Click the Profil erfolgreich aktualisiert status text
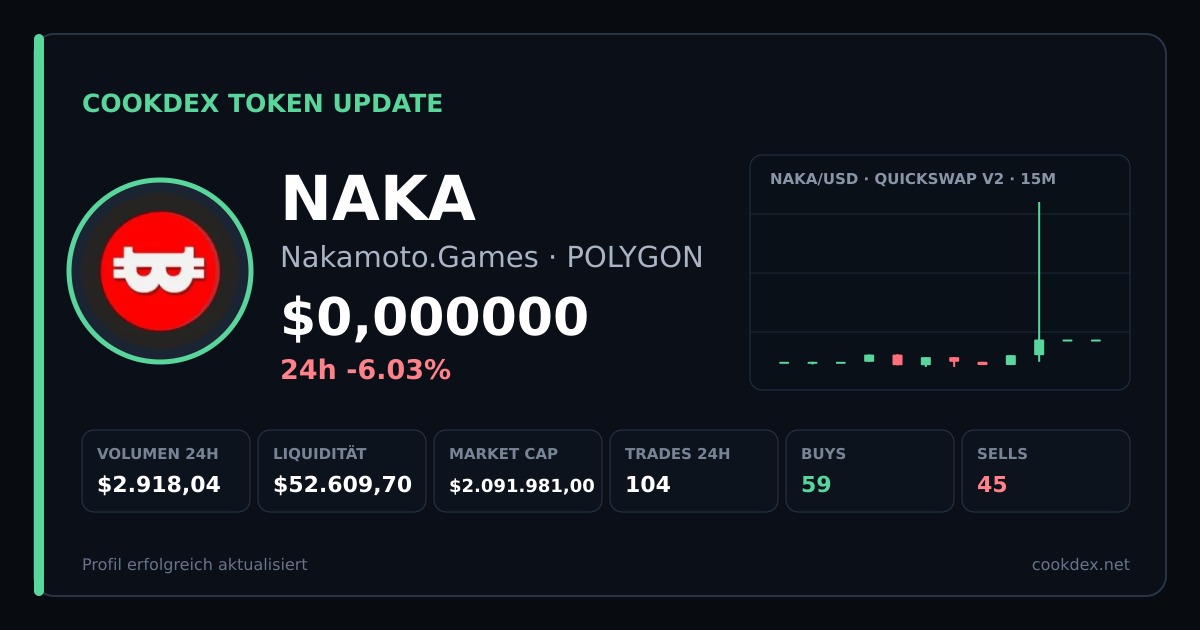Image resolution: width=1200 pixels, height=630 pixels. pyautogui.click(x=195, y=565)
